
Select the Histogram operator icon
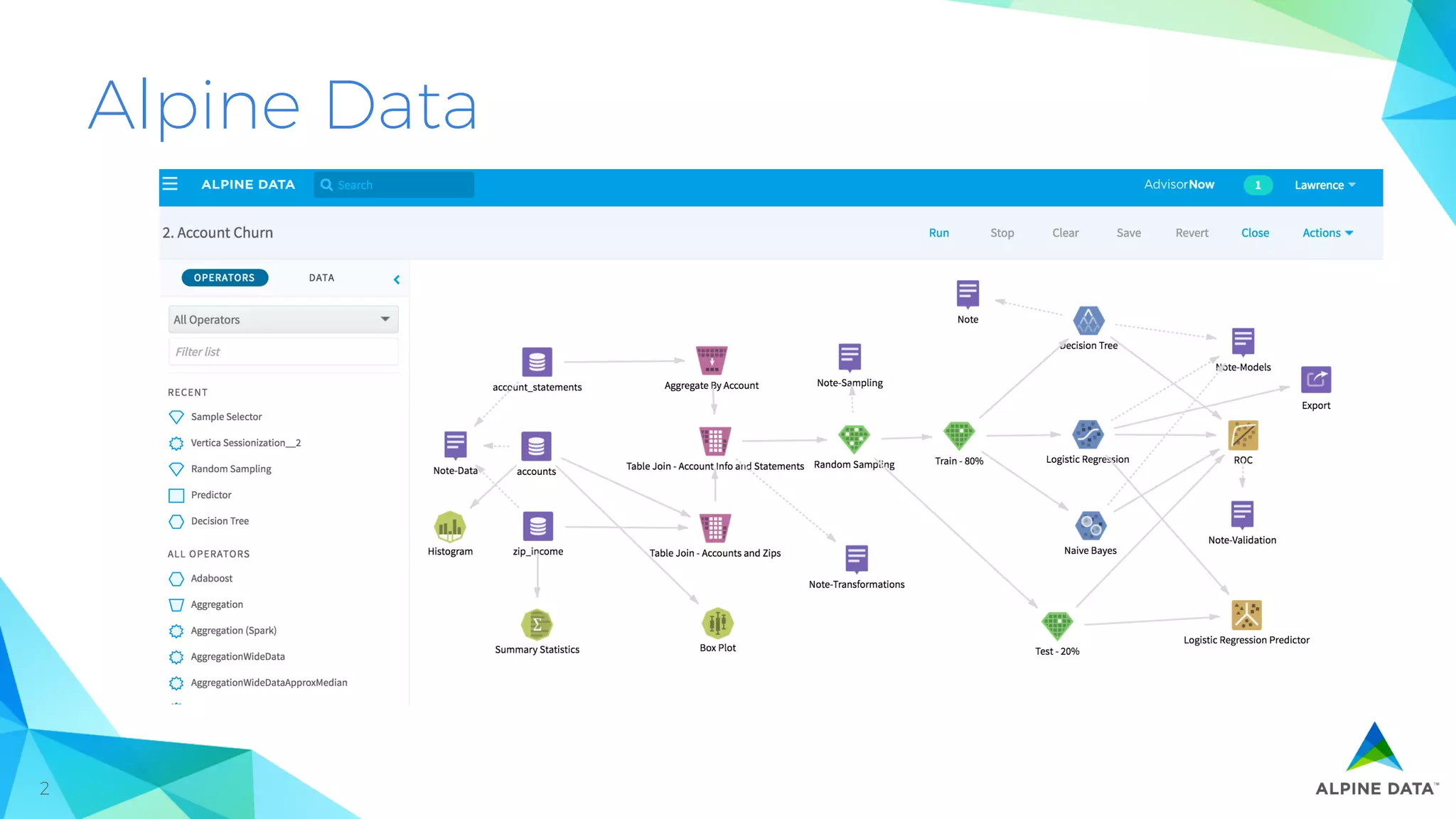pyautogui.click(x=450, y=527)
